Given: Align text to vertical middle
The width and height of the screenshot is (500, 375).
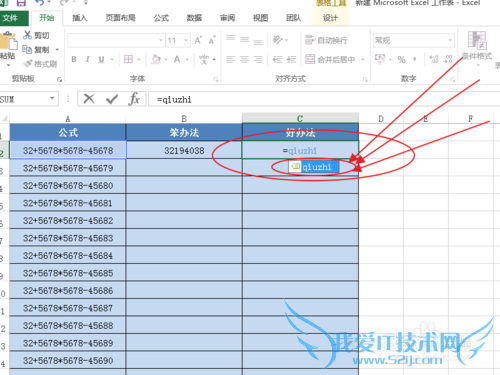Looking at the screenshot, I should pos(244,40).
